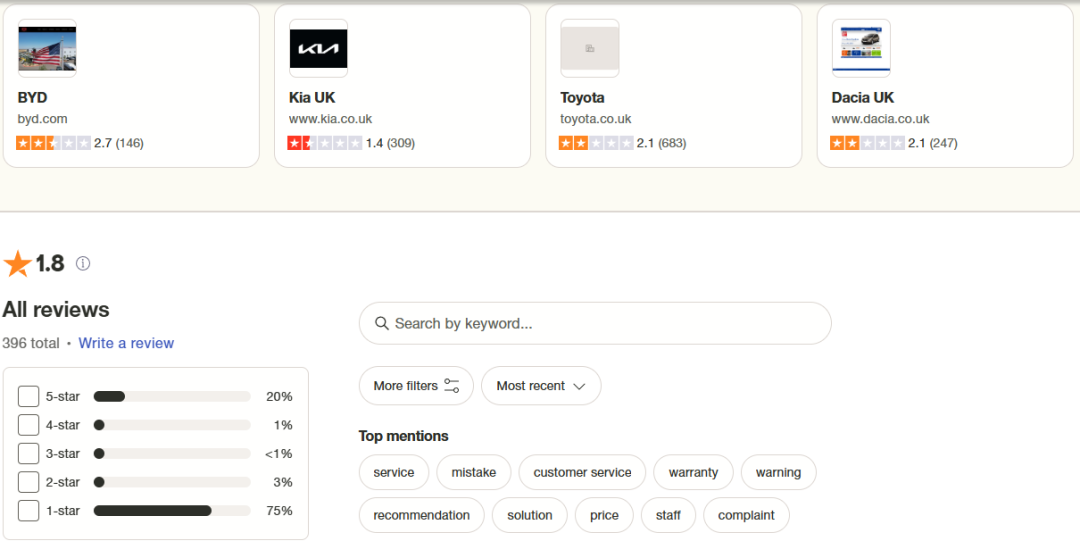Click the '396 total' review count

pyautogui.click(x=31, y=343)
